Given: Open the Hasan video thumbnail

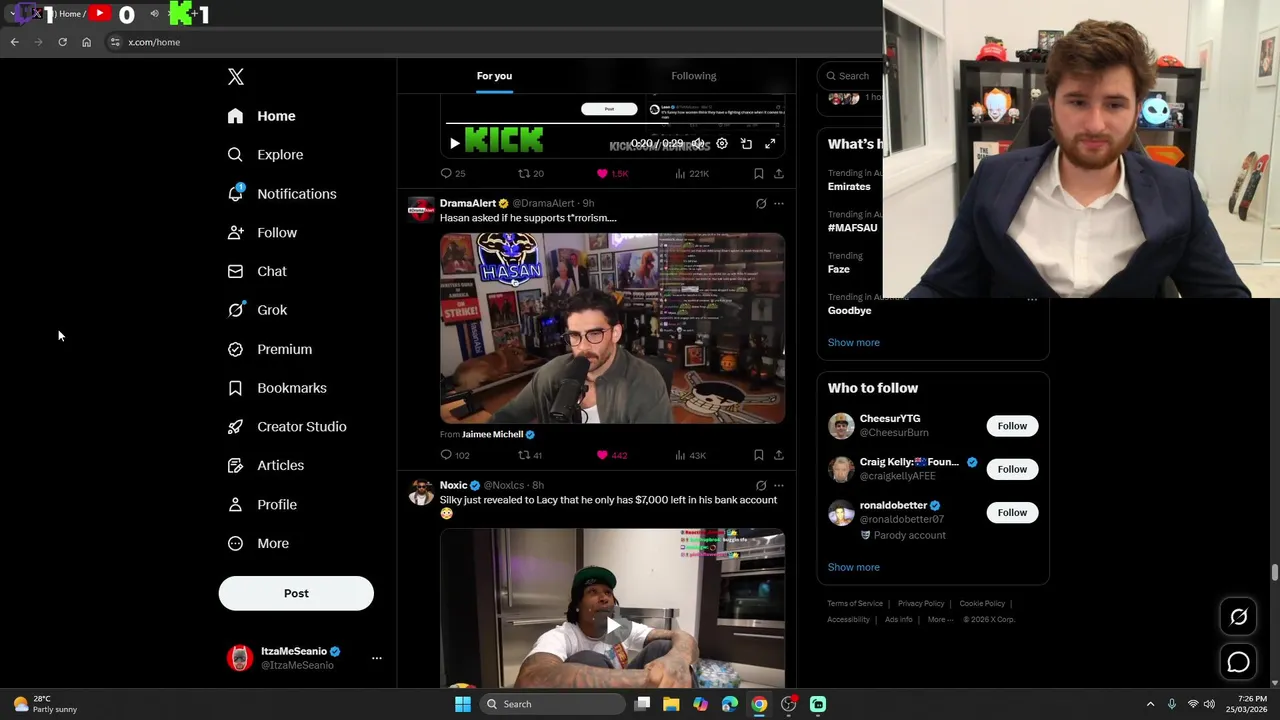Looking at the screenshot, I should click(612, 328).
